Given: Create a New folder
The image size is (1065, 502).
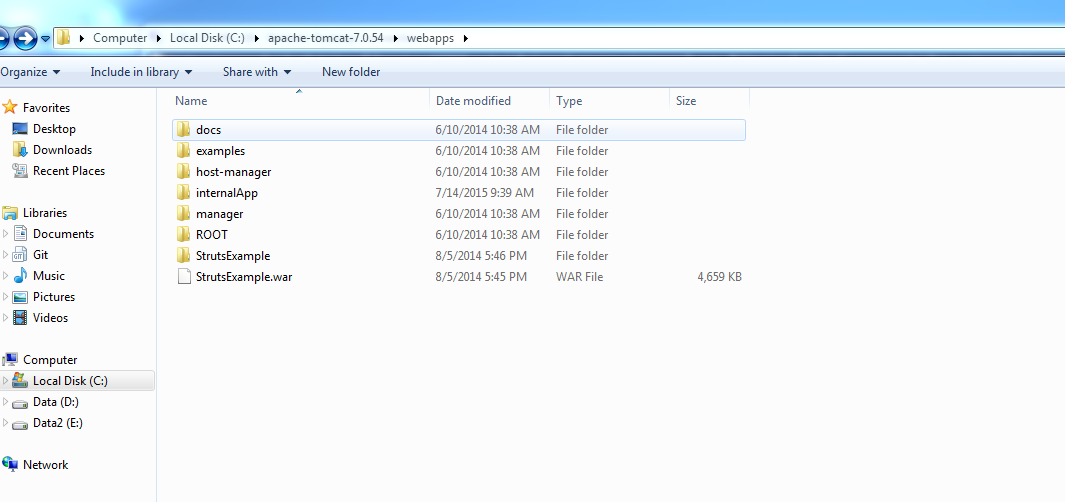Looking at the screenshot, I should tap(351, 72).
